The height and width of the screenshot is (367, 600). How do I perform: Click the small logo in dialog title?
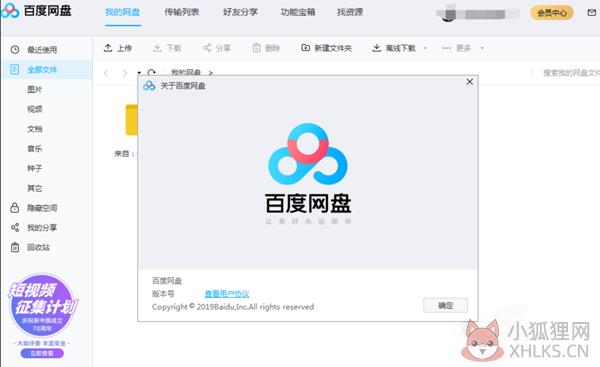[x=149, y=86]
